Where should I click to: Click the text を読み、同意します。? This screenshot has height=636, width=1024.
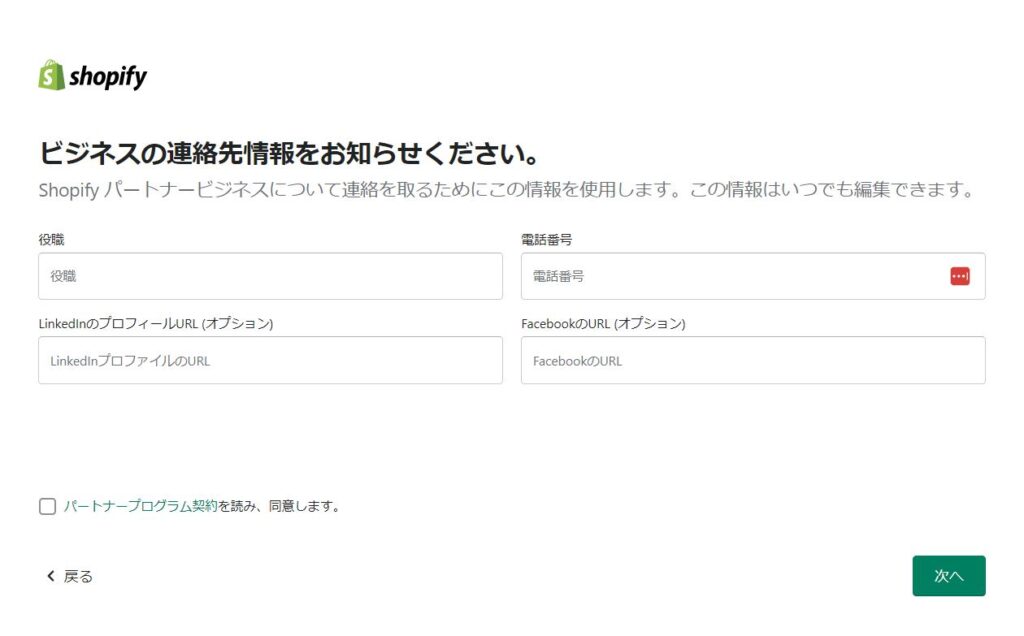tap(280, 506)
